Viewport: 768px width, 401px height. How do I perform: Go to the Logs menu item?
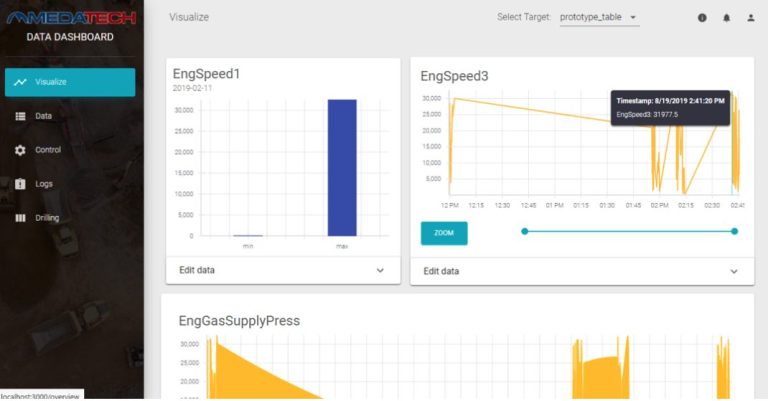point(44,184)
